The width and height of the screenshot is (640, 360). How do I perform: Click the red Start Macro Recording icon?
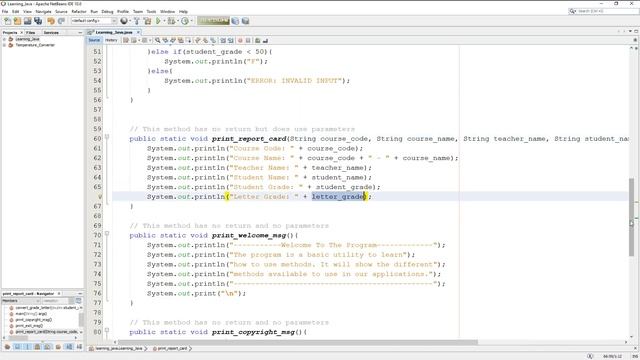tap(240, 40)
